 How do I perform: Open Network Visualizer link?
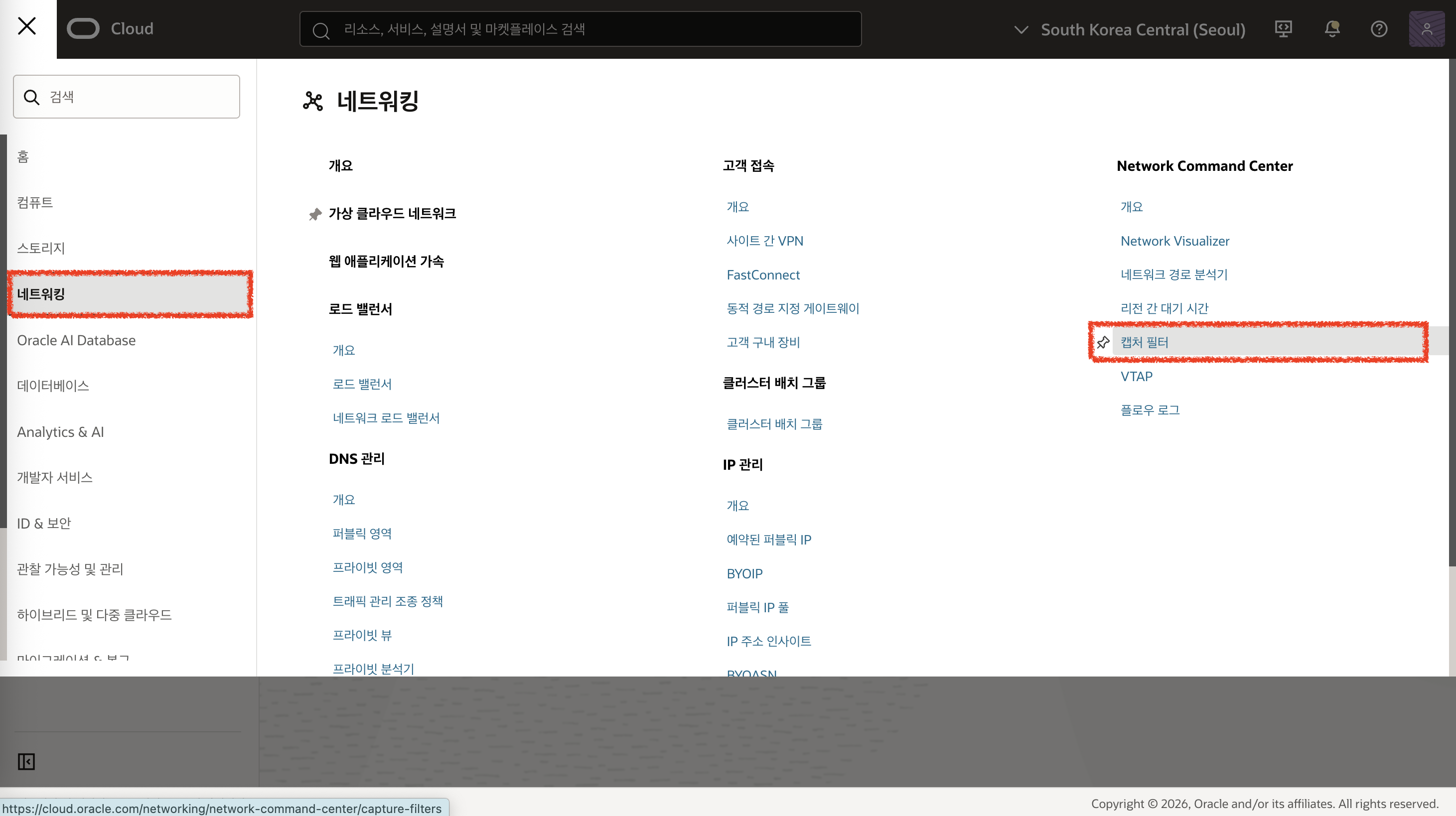point(1175,241)
